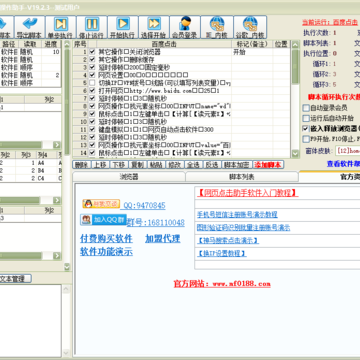Open 神马搜索点击演示 link

click(228, 240)
